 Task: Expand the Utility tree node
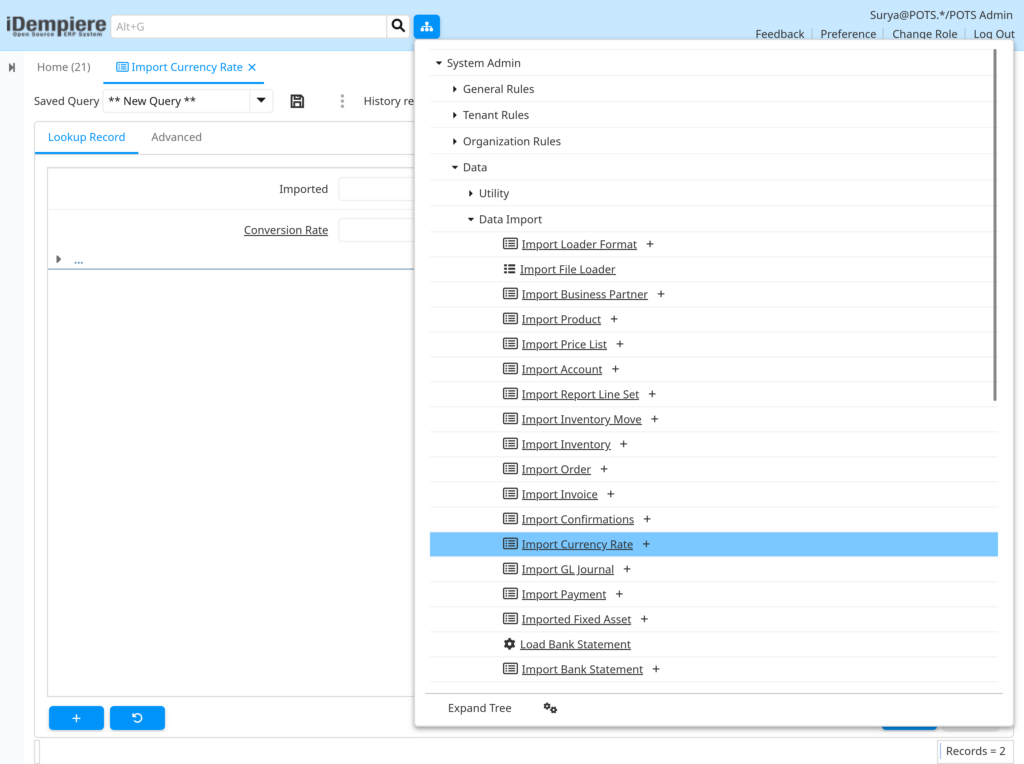pyautogui.click(x=470, y=193)
